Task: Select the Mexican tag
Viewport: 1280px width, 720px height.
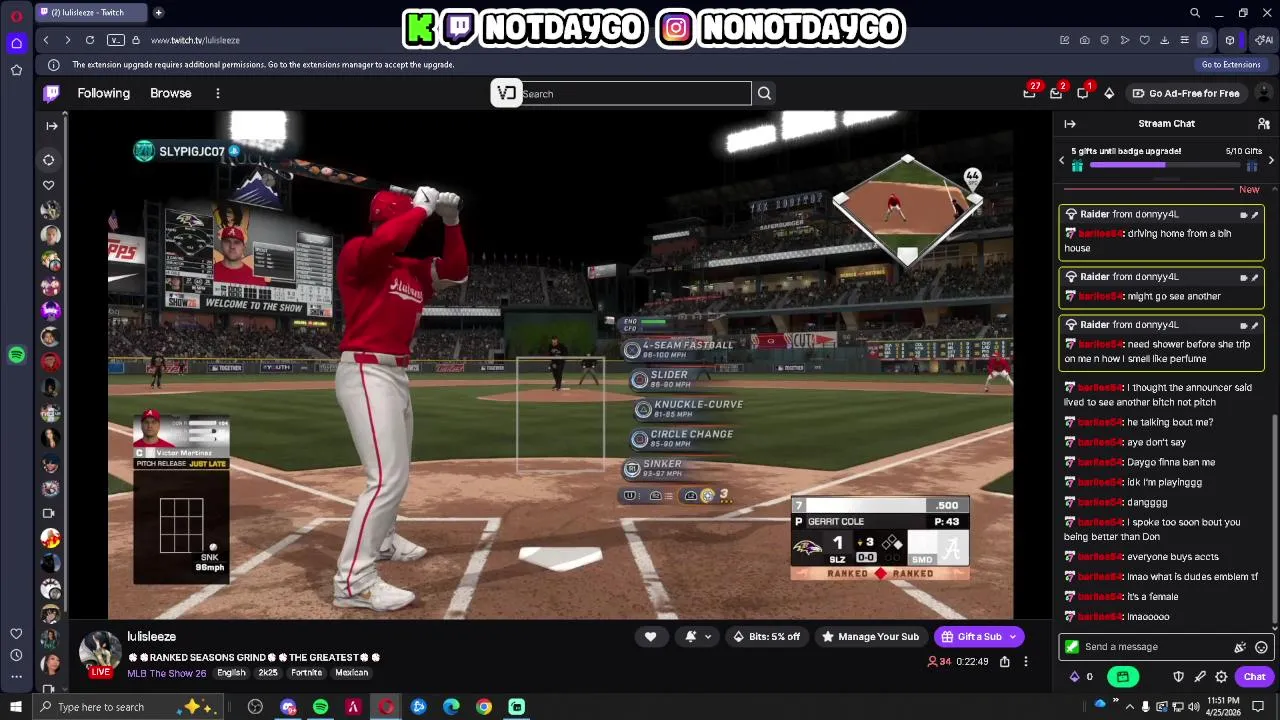Action: coord(352,673)
